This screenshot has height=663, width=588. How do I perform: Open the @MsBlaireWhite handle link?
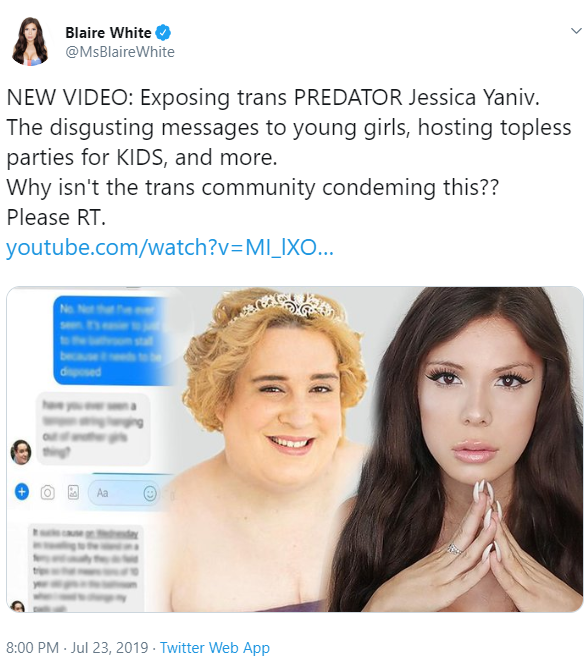pyautogui.click(x=120, y=52)
